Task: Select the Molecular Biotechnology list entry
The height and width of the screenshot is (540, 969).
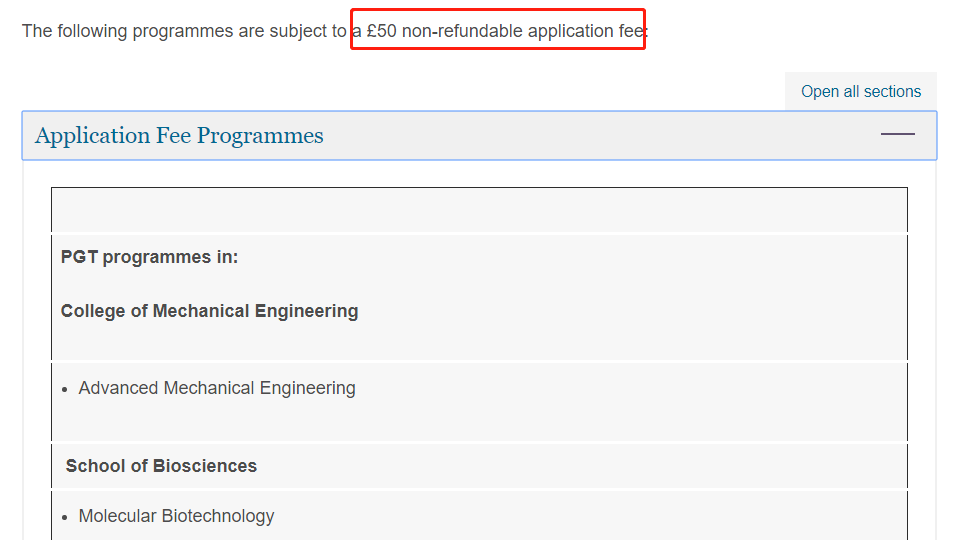Action: click(176, 516)
